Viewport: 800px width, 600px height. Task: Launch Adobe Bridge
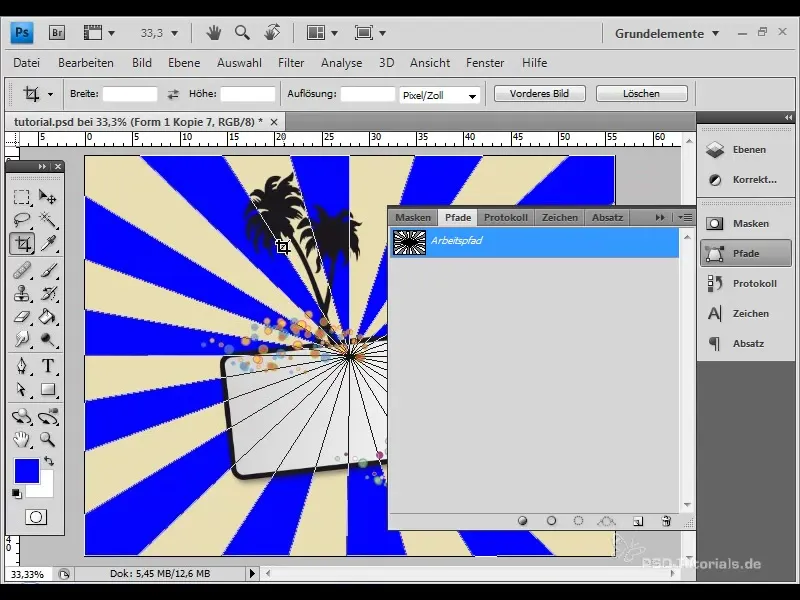[57, 33]
